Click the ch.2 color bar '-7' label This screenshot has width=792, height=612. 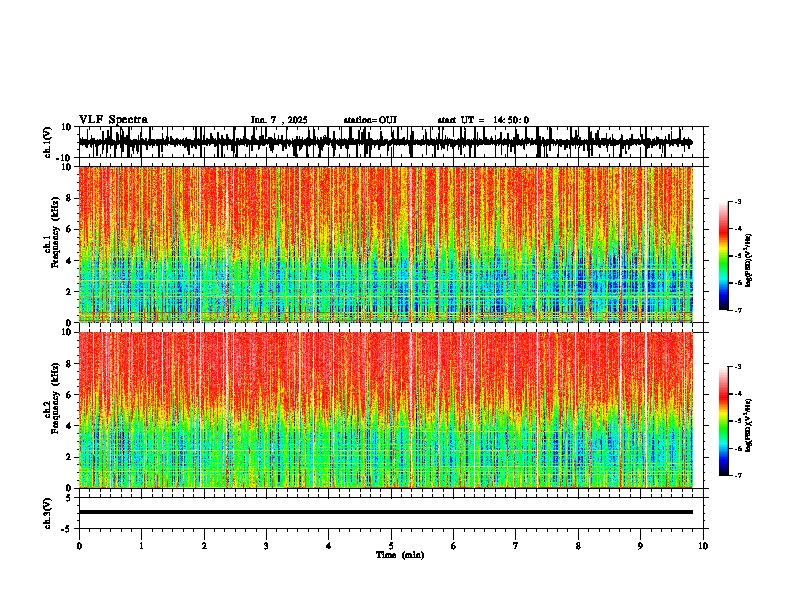point(737,476)
